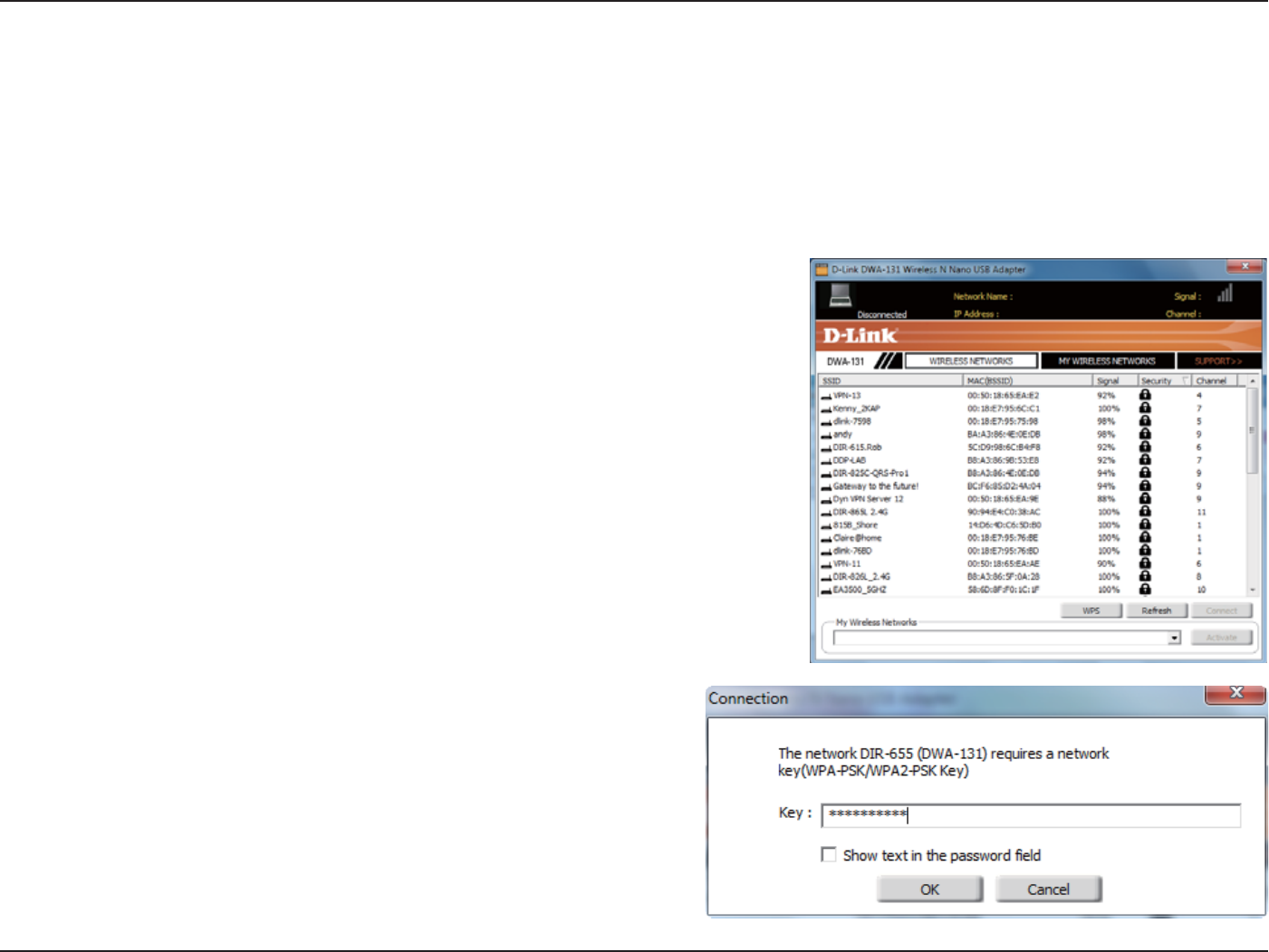1269x952 pixels.
Task: Click the WPS button
Action: 1091,611
